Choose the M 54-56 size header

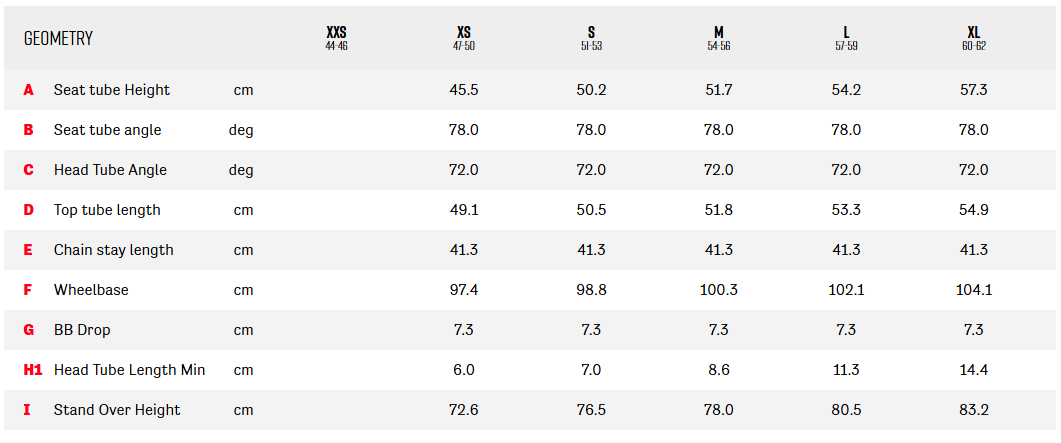718,38
